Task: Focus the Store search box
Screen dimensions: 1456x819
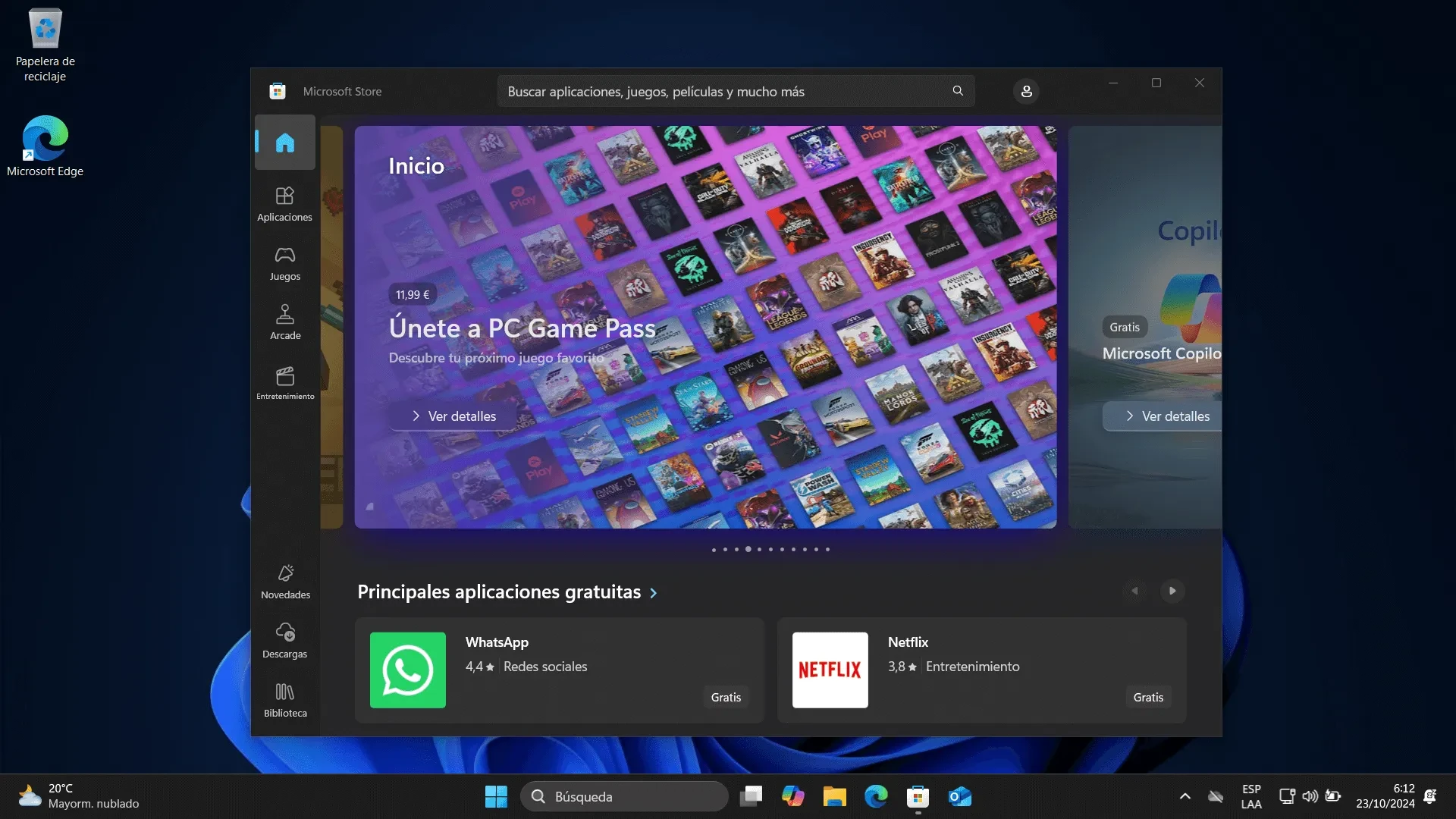Action: coord(736,91)
